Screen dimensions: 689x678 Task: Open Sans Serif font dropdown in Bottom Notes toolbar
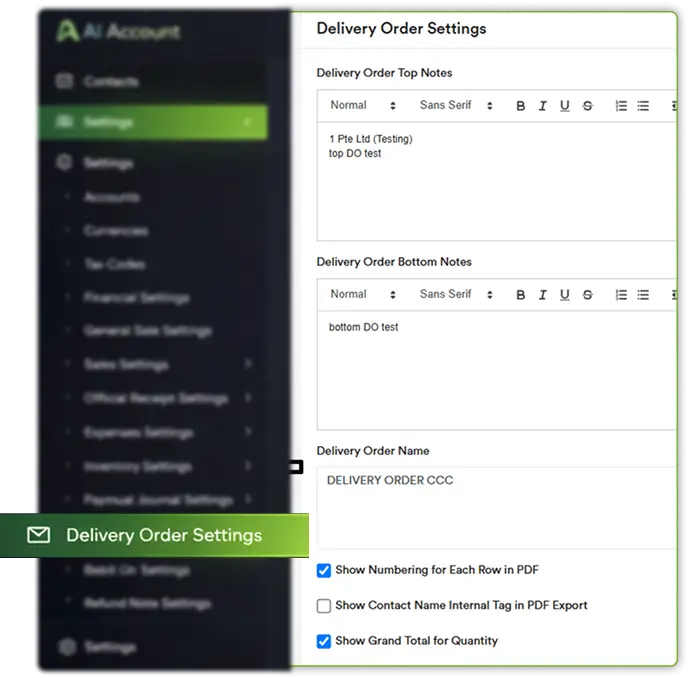456,294
